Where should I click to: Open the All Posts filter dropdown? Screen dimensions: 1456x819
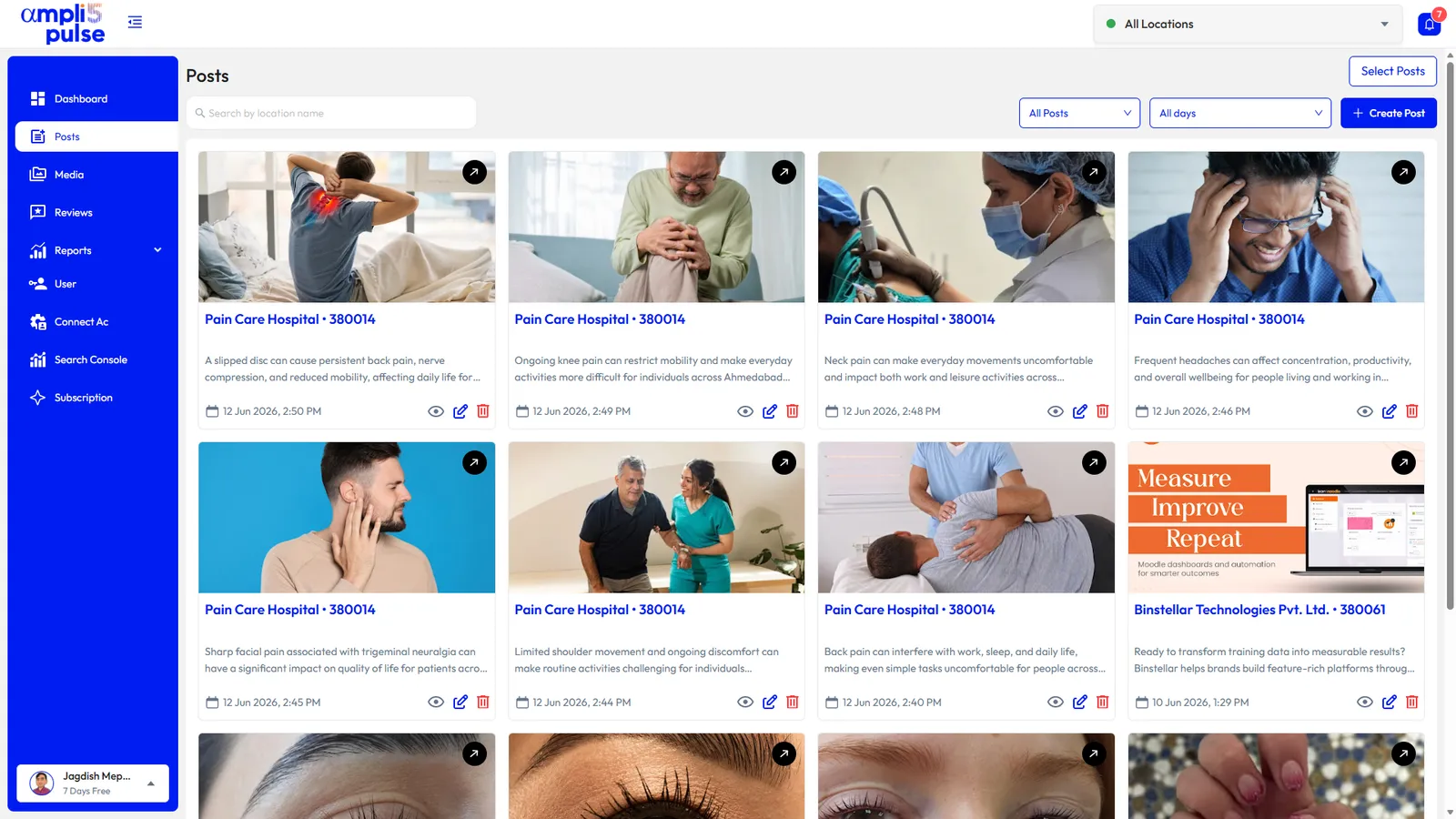point(1079,113)
